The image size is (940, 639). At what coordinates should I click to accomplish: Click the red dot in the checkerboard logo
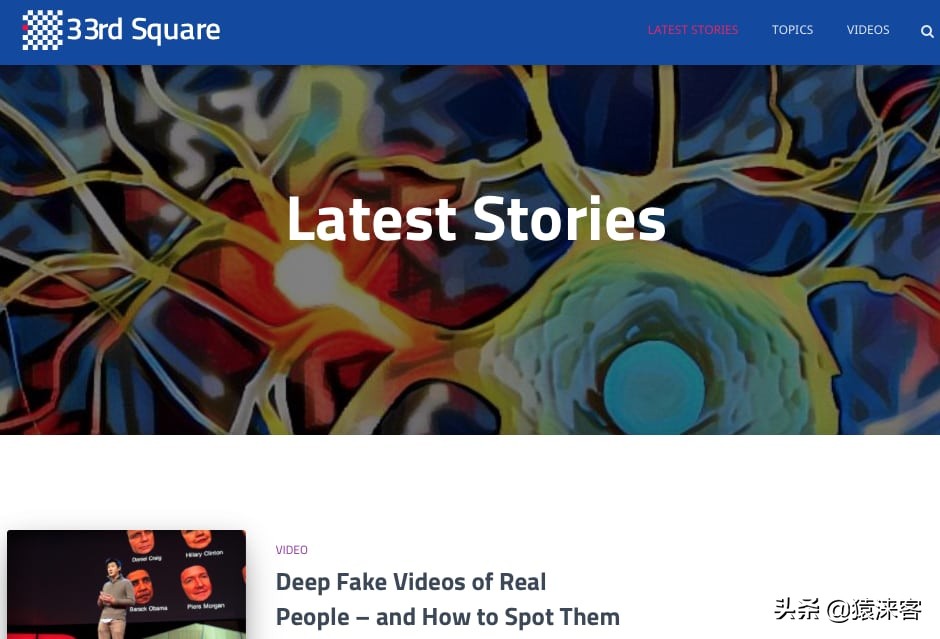25,28
